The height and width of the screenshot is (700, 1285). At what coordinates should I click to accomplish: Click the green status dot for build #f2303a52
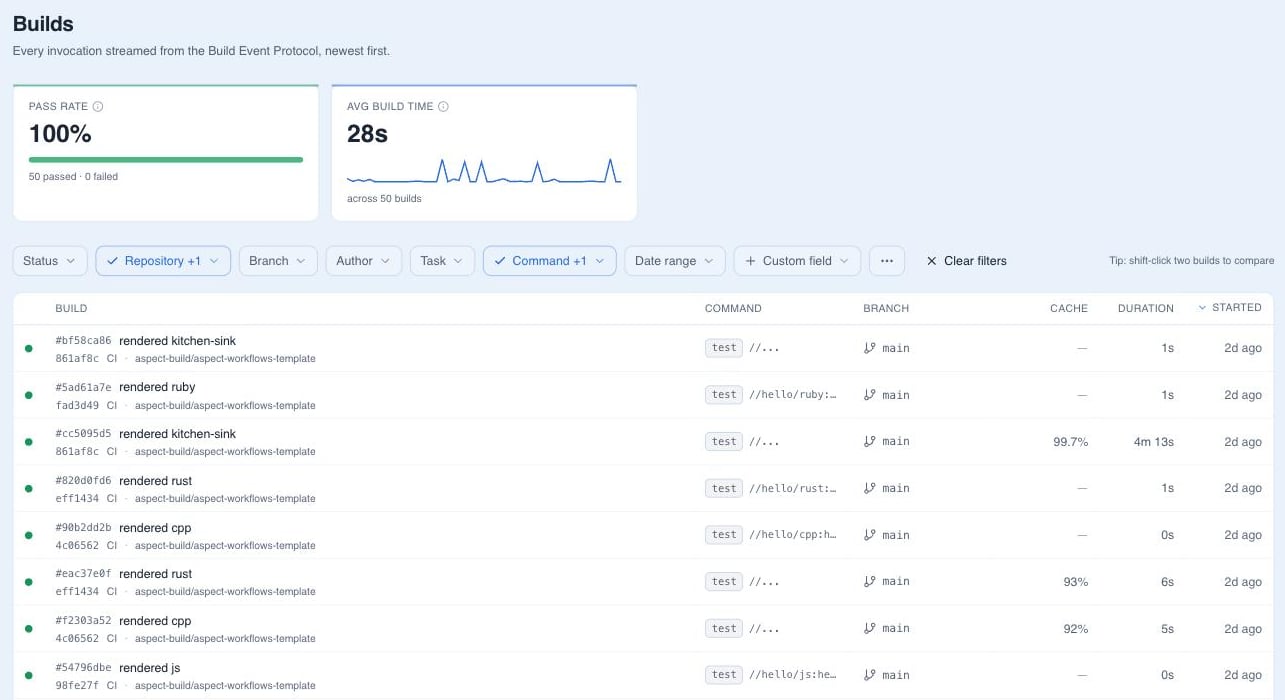pos(28,629)
